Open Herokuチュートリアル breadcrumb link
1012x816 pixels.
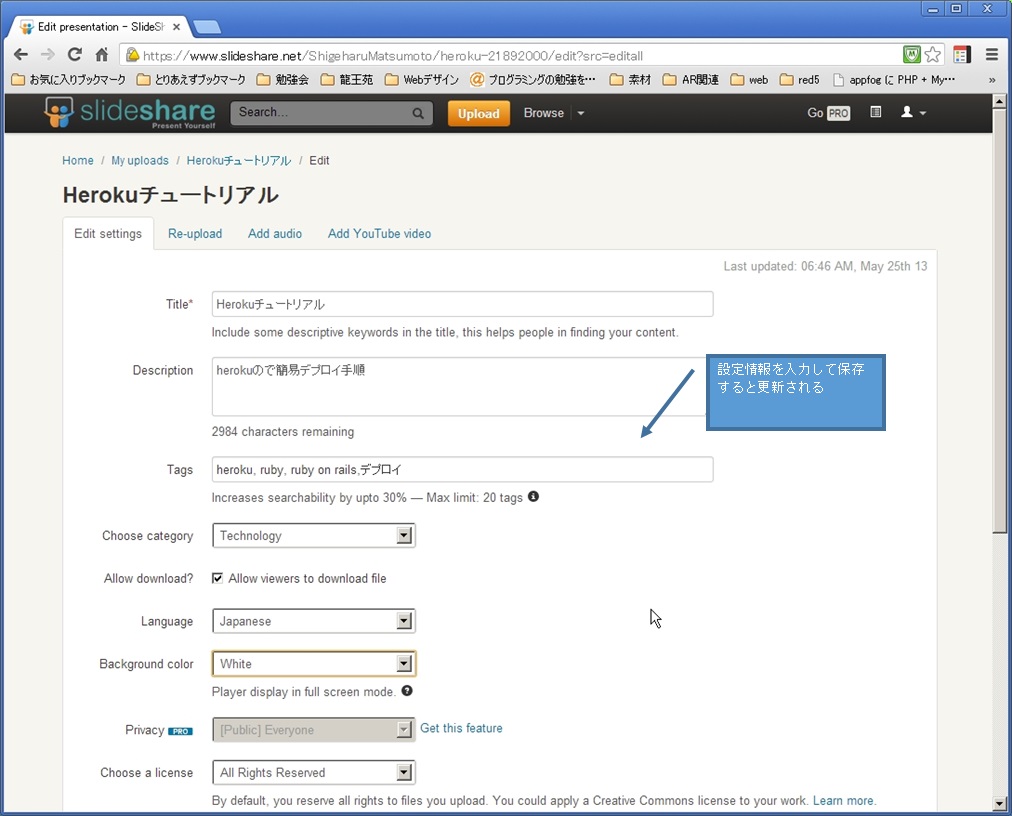pyautogui.click(x=239, y=160)
